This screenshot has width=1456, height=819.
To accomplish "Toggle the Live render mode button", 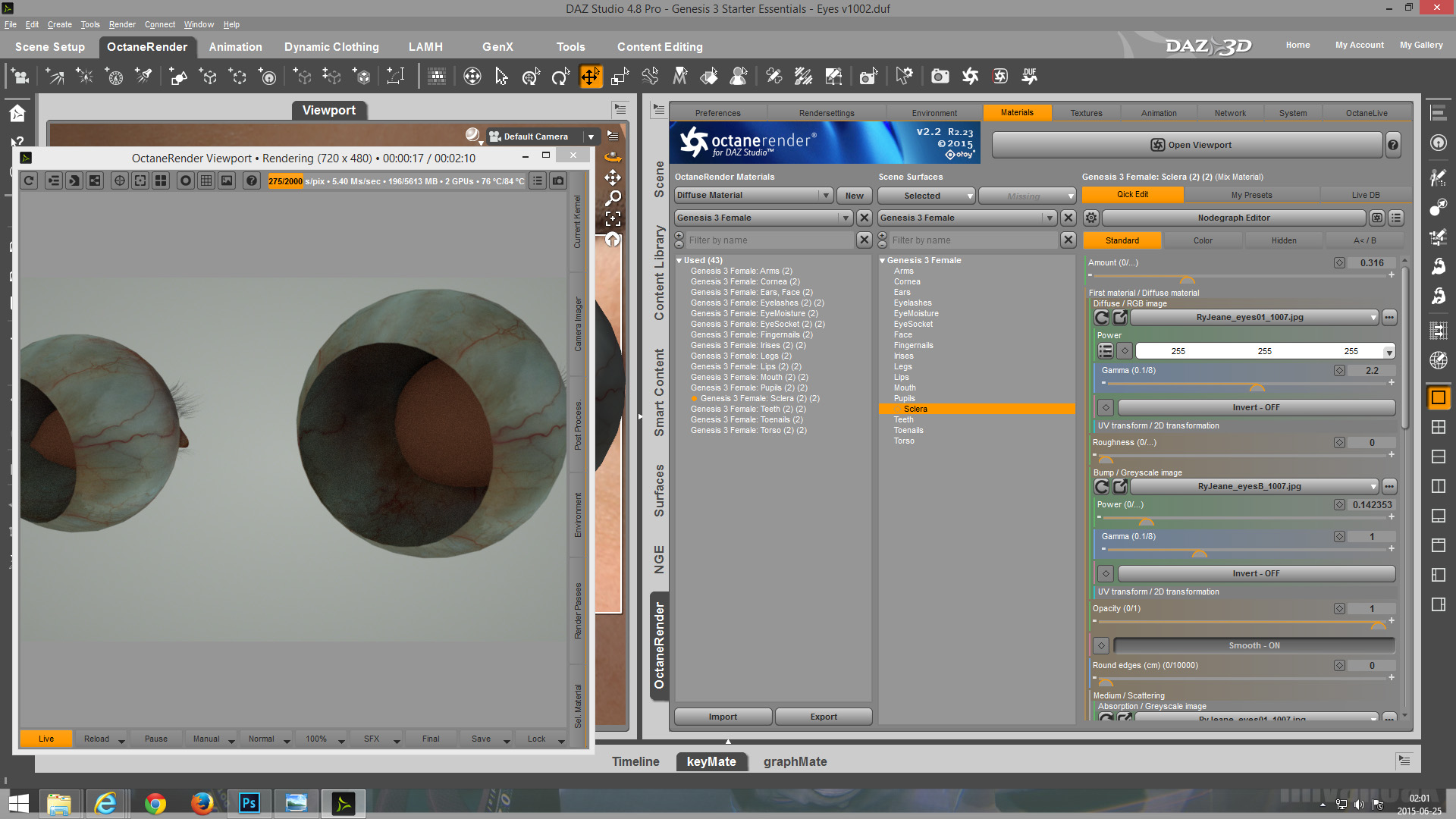I will point(46,739).
